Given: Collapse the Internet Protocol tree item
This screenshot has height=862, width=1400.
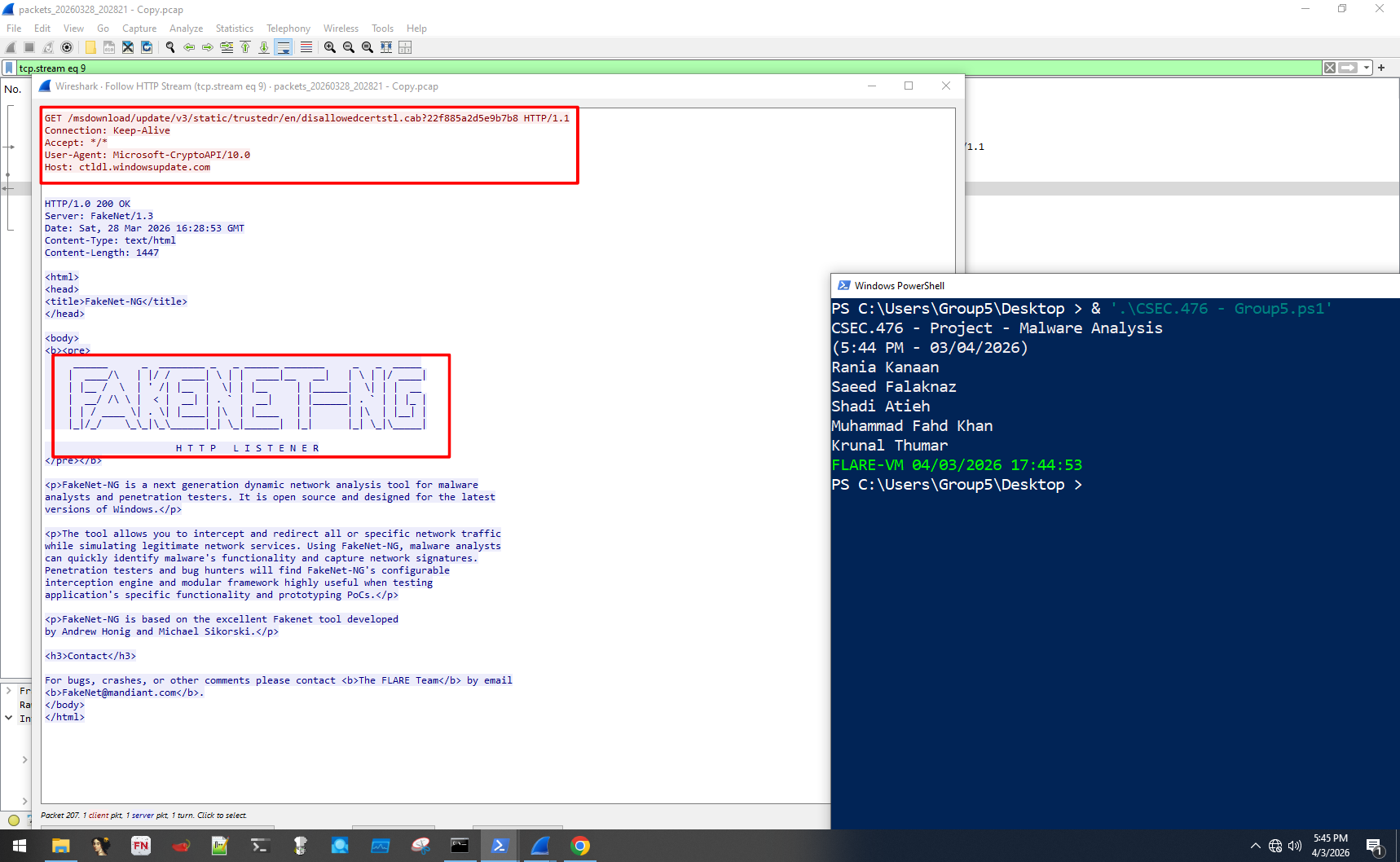Looking at the screenshot, I should coord(8,718).
